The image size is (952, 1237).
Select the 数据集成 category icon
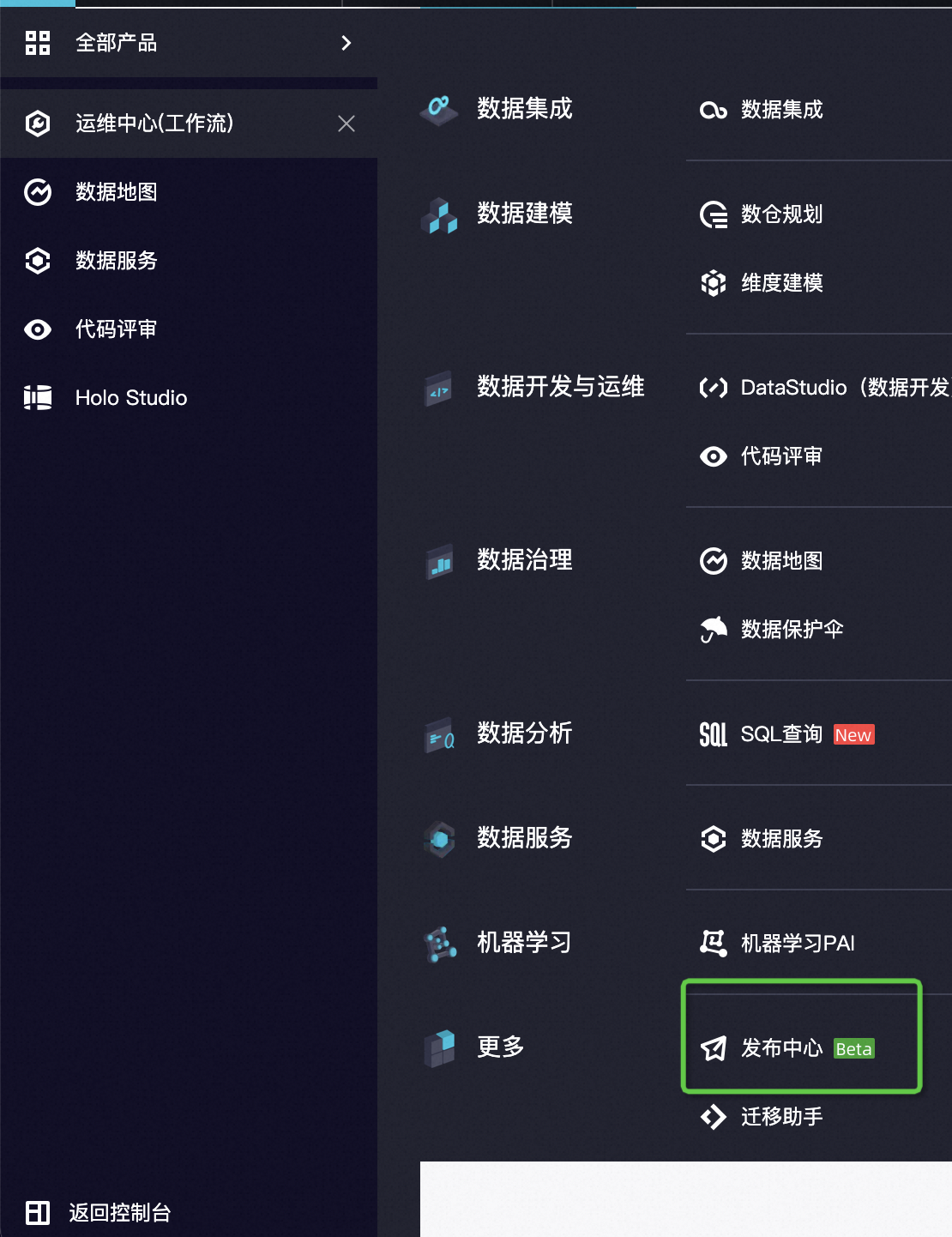pyautogui.click(x=439, y=109)
